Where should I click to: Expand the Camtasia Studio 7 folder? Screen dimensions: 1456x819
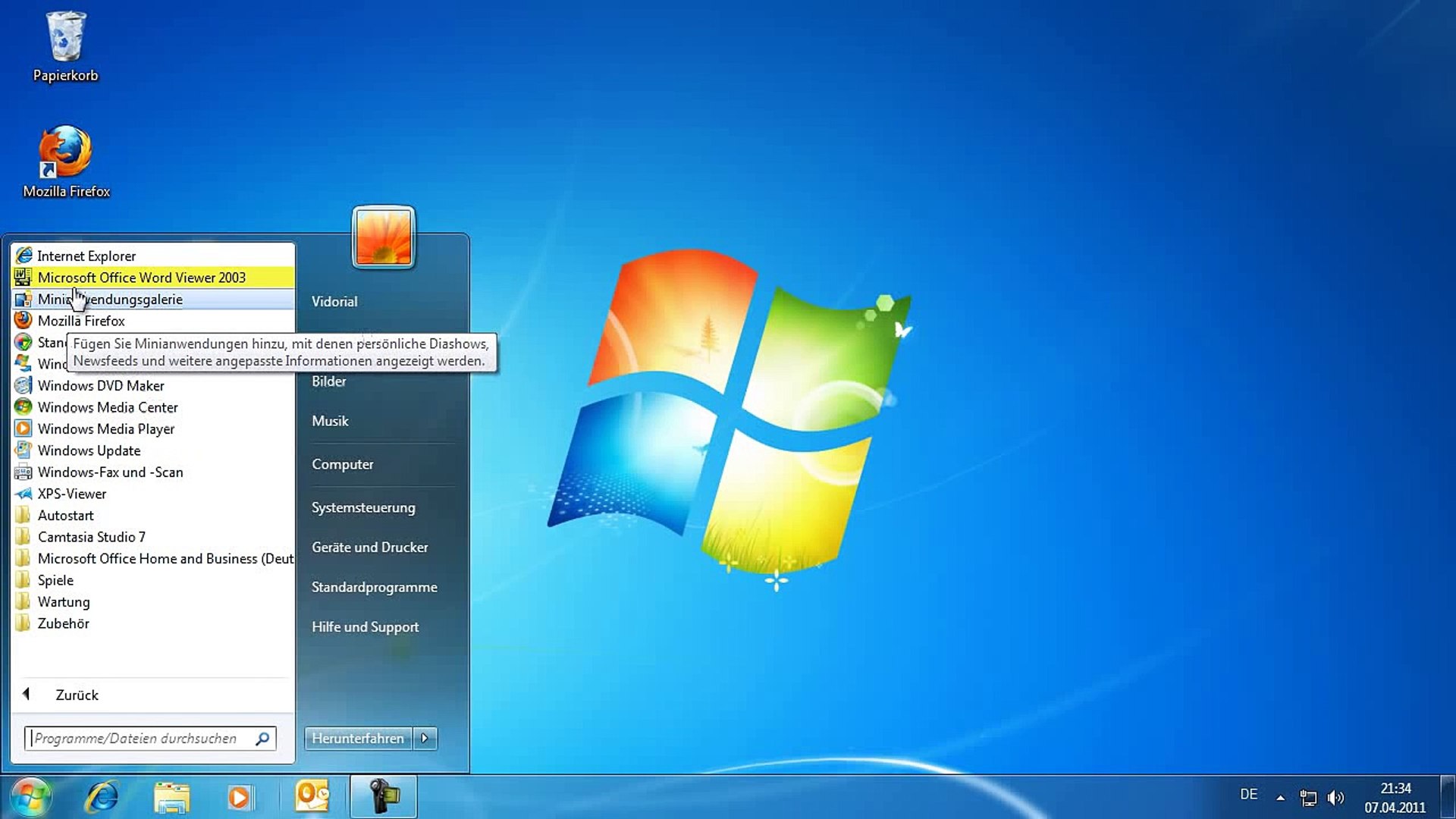(x=91, y=537)
